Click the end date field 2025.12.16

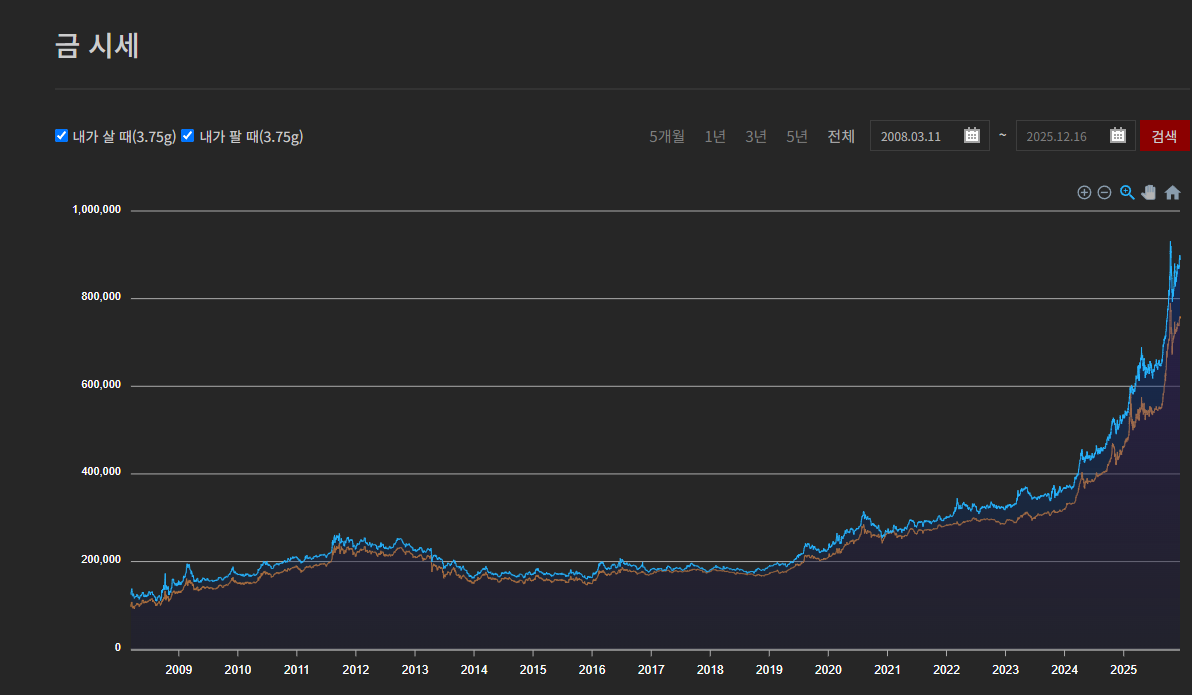pyautogui.click(x=1076, y=135)
